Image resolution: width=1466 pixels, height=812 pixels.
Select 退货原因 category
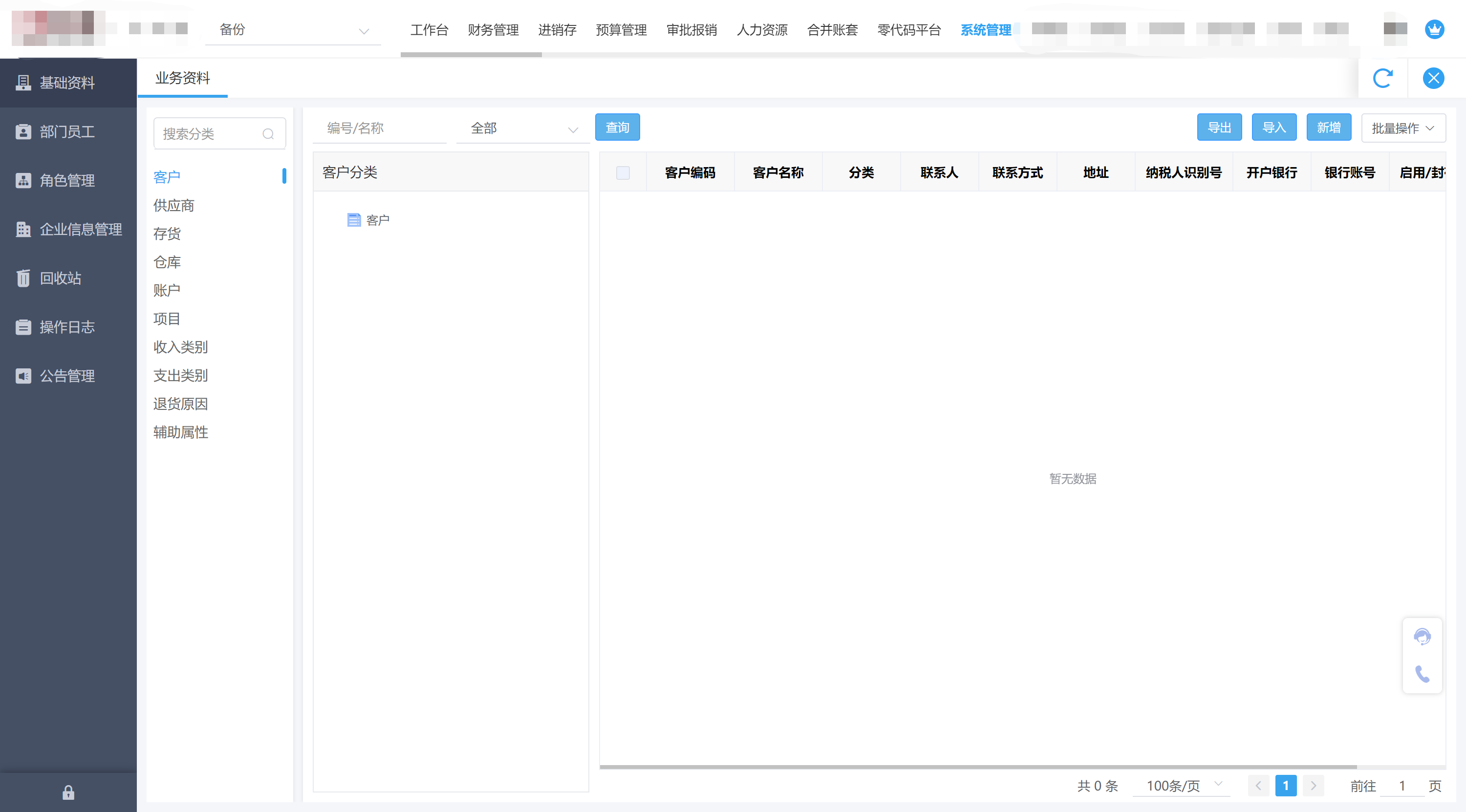point(180,404)
